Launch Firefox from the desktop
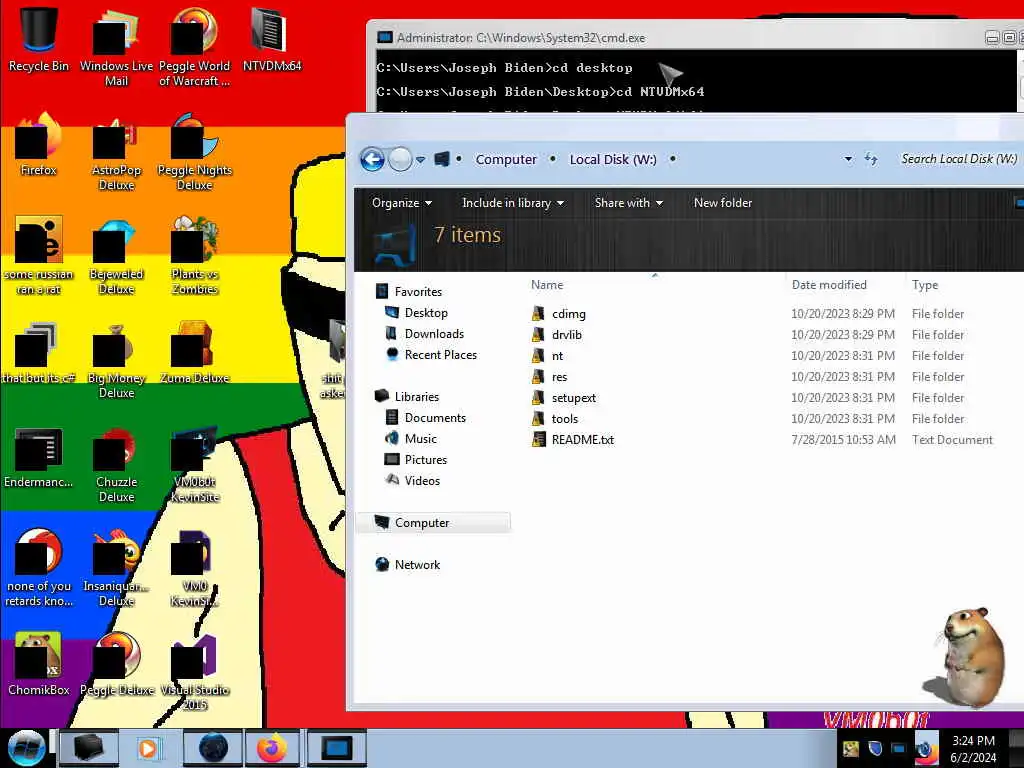The height and width of the screenshot is (768, 1024). tap(38, 144)
